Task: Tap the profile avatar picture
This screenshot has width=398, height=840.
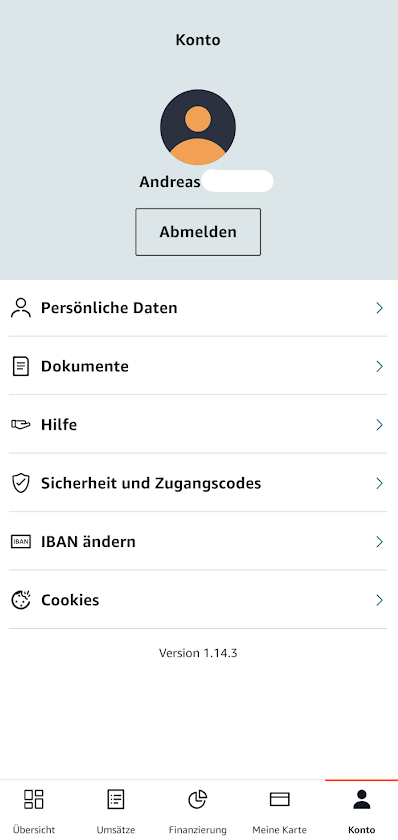Action: tap(198, 127)
